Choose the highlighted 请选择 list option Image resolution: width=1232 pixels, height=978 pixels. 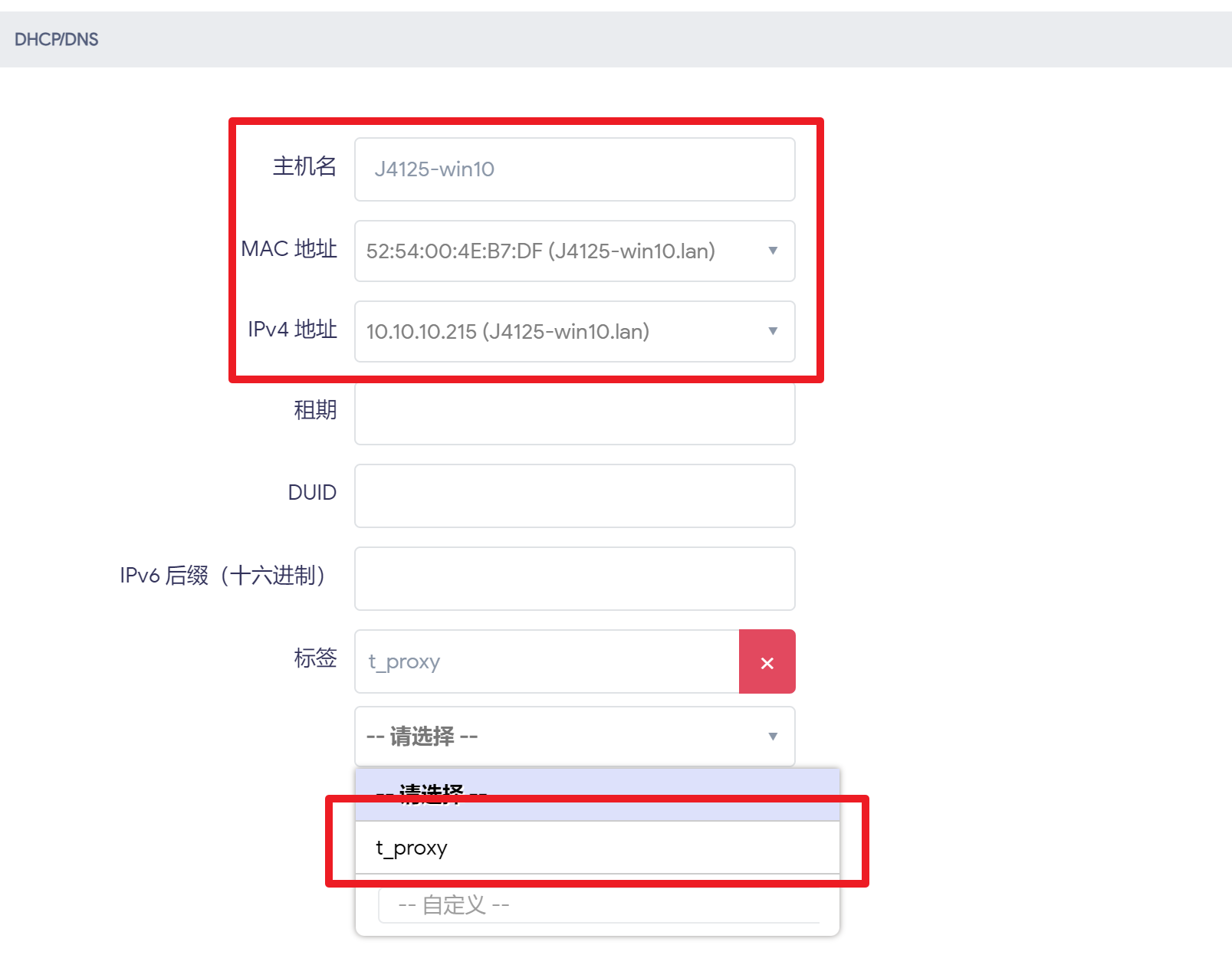597,795
